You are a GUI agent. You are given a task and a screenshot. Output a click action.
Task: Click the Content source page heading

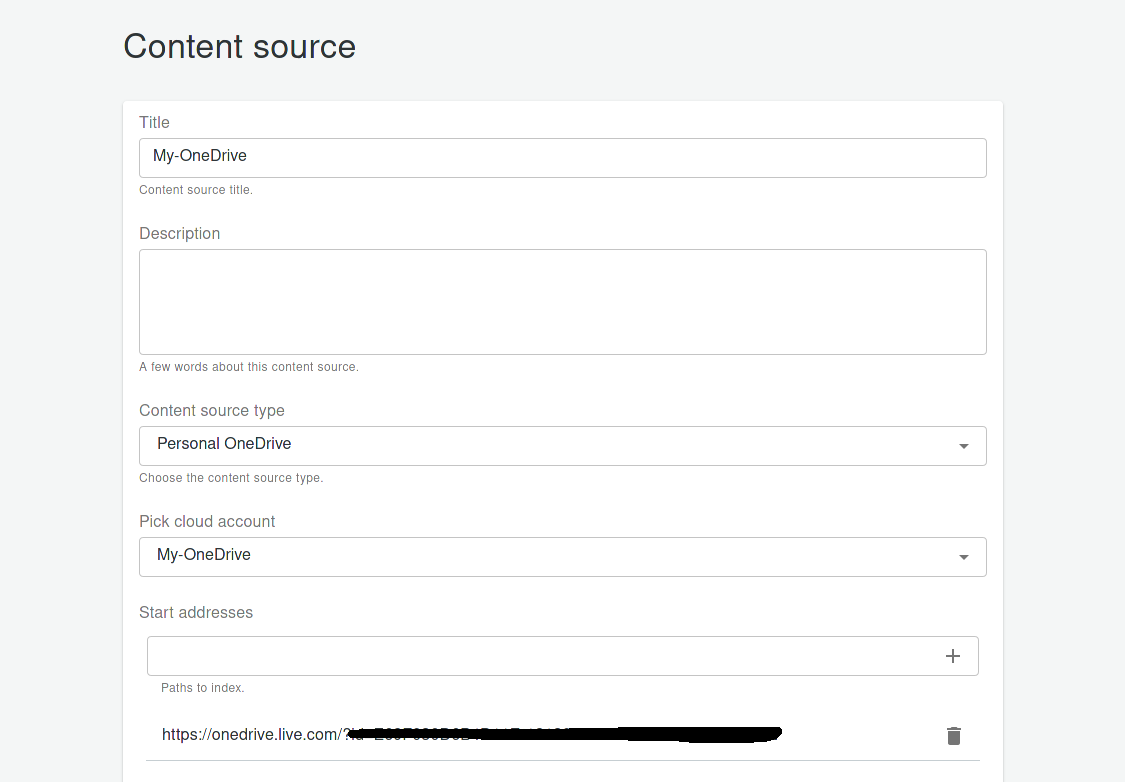click(239, 46)
